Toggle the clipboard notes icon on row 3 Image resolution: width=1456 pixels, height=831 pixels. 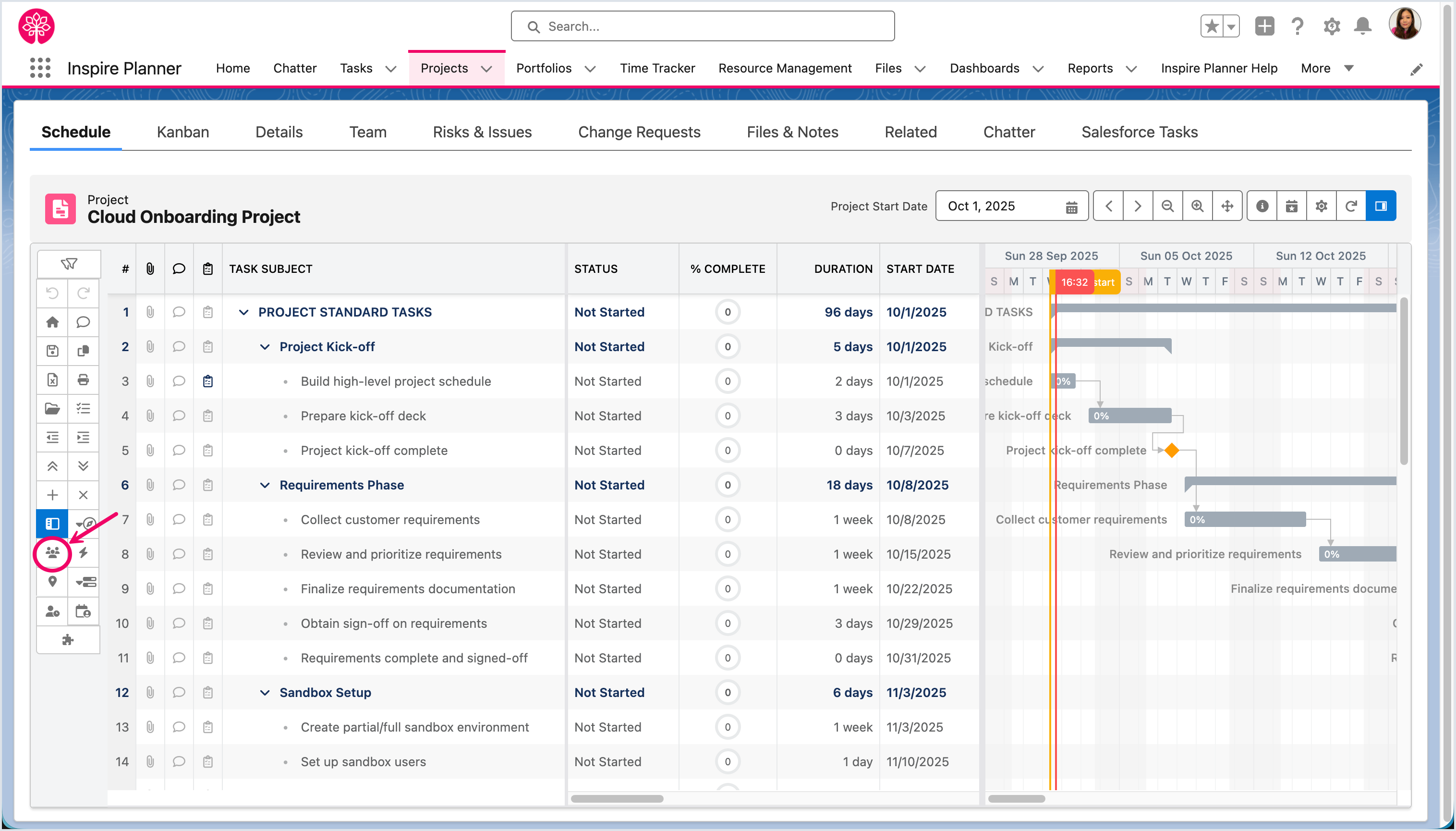click(x=207, y=381)
